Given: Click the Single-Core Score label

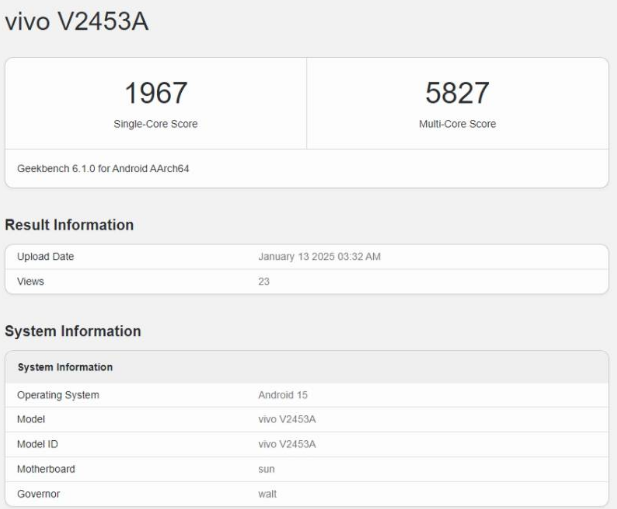Looking at the screenshot, I should (x=156, y=124).
